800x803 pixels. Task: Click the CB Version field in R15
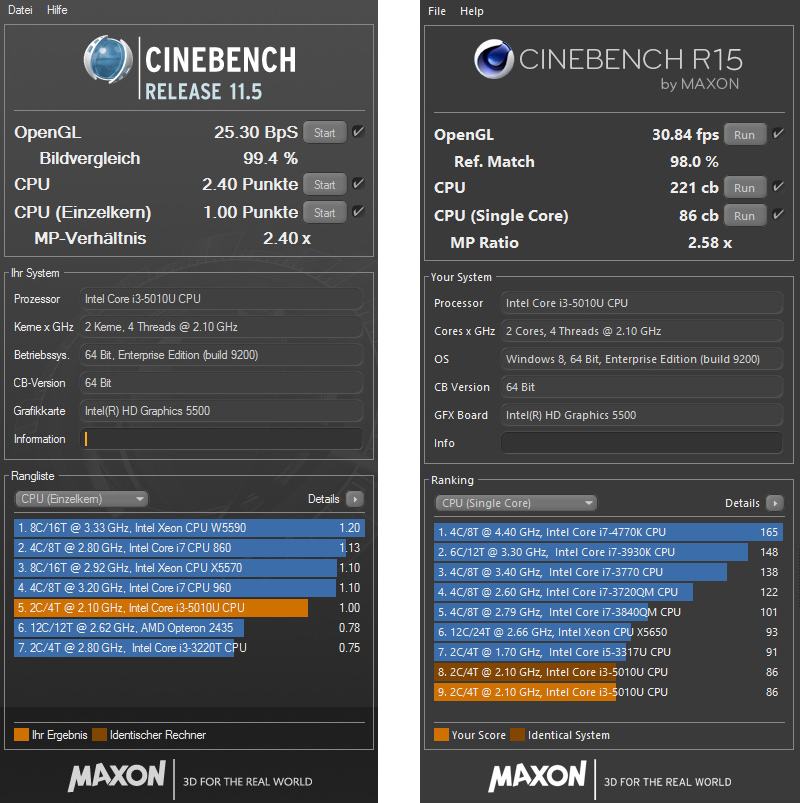[x=642, y=387]
